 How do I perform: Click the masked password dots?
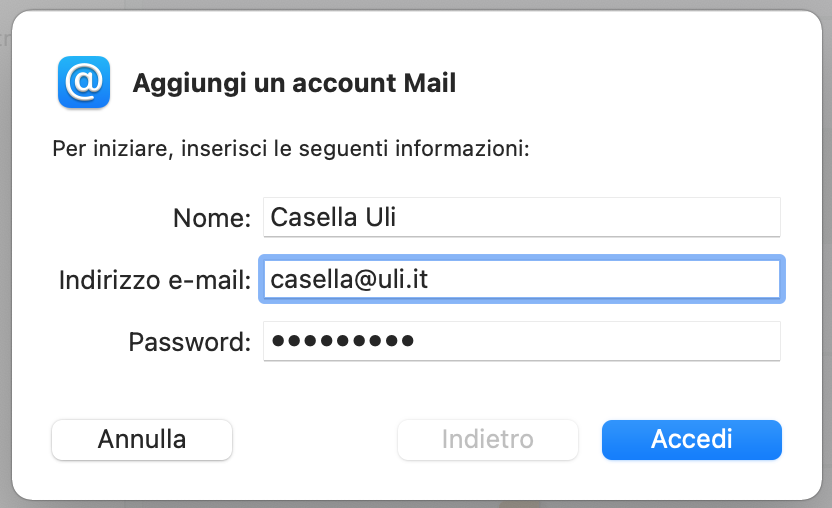click(343, 342)
